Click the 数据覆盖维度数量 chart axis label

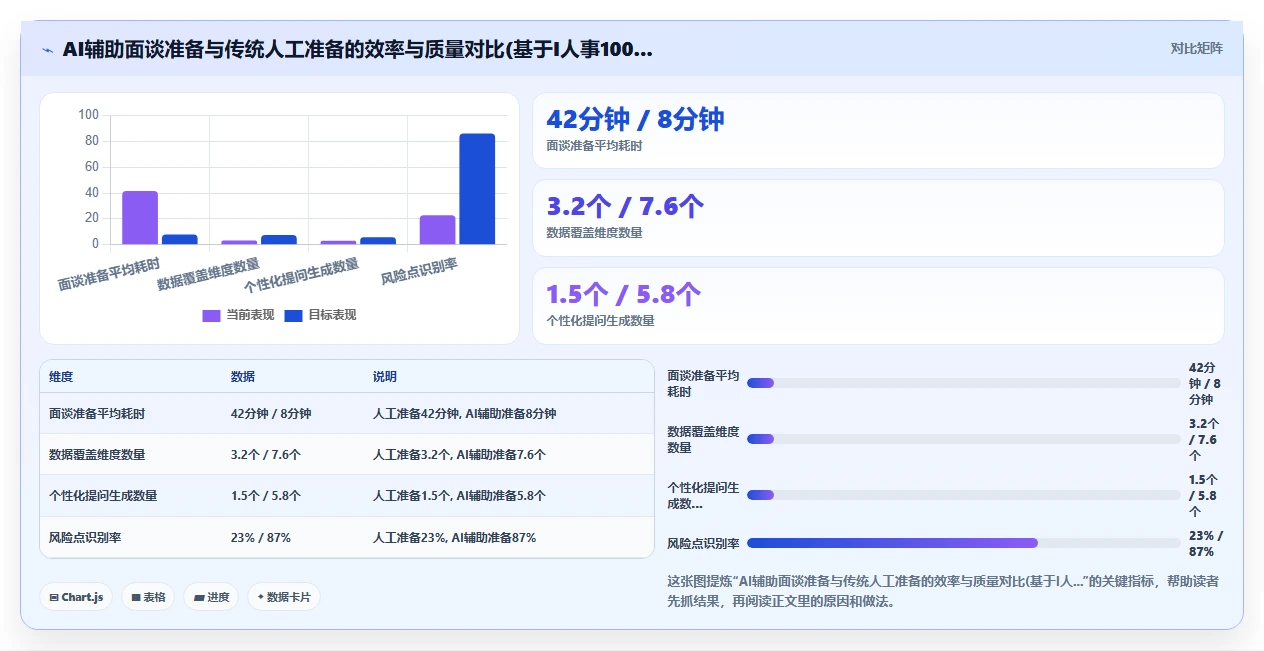coord(208,274)
